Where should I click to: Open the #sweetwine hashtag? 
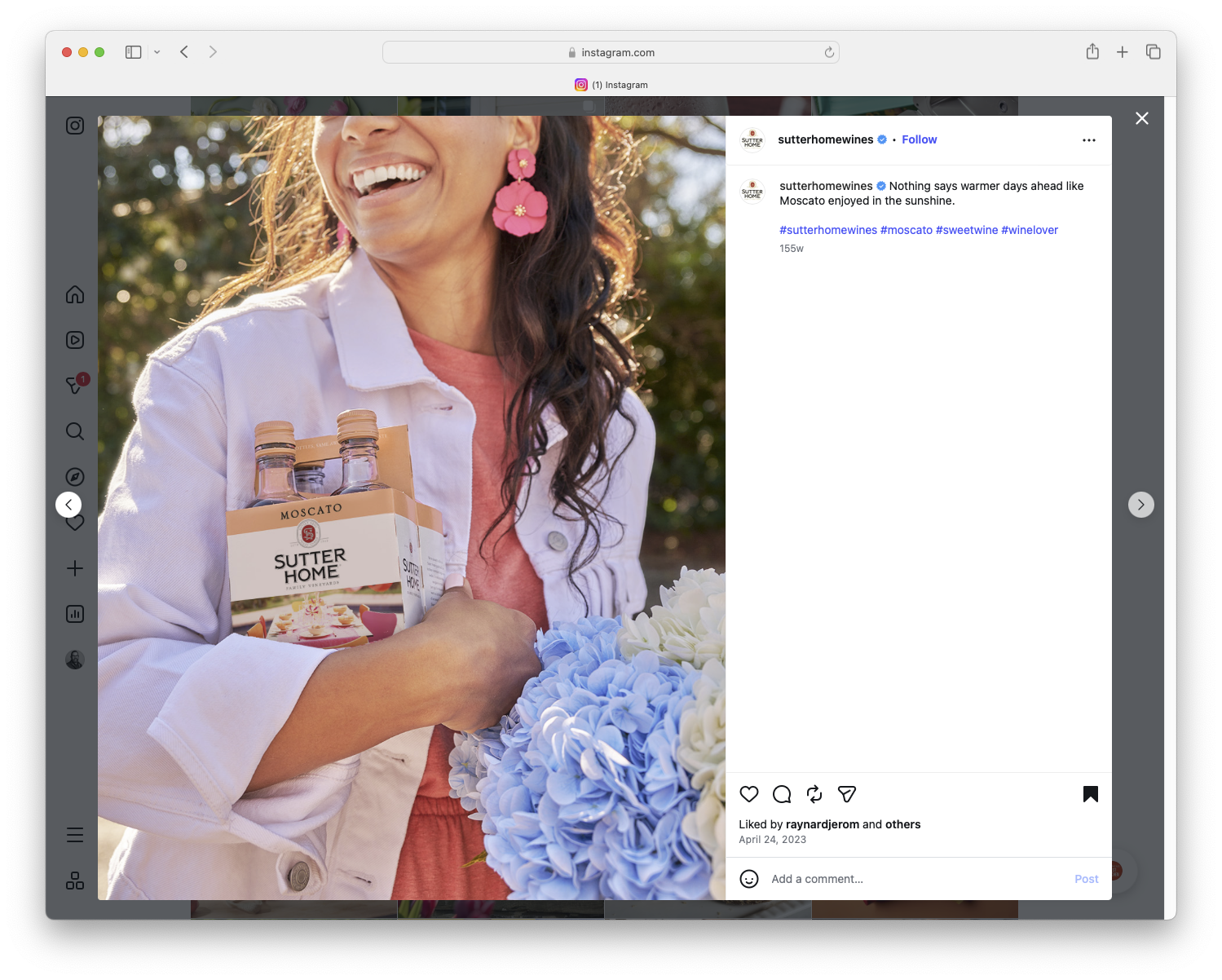click(x=967, y=230)
